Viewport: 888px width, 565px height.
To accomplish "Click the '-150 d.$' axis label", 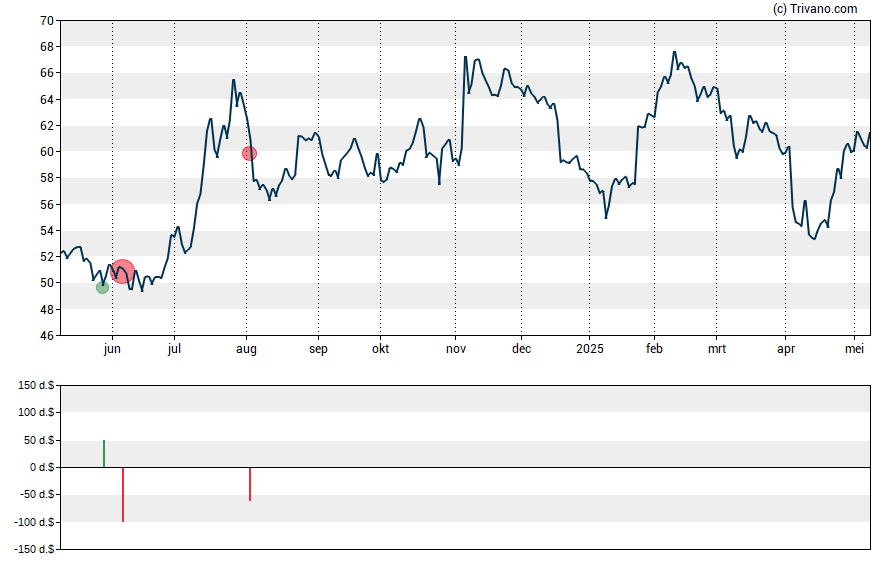I will (35, 549).
